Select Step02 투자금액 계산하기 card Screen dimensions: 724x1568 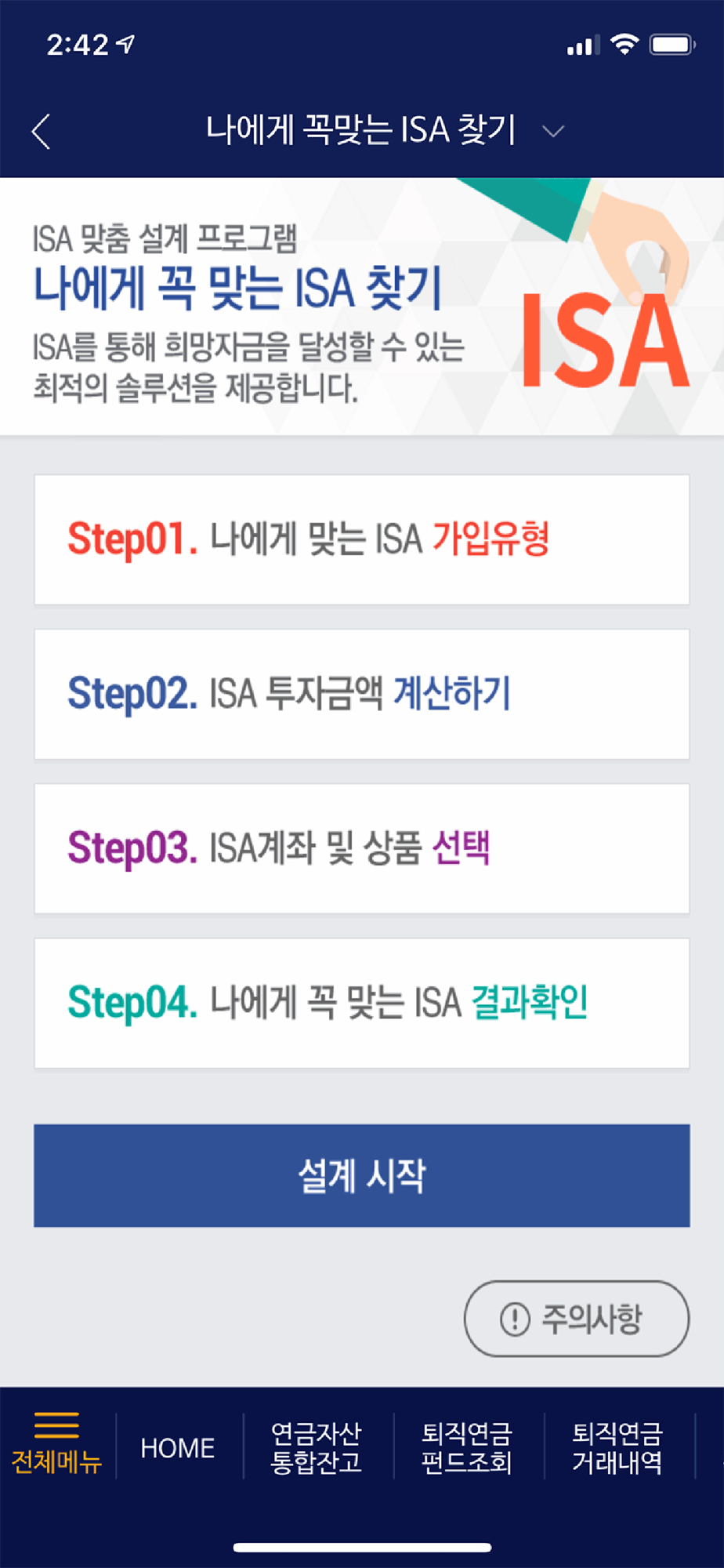(362, 694)
